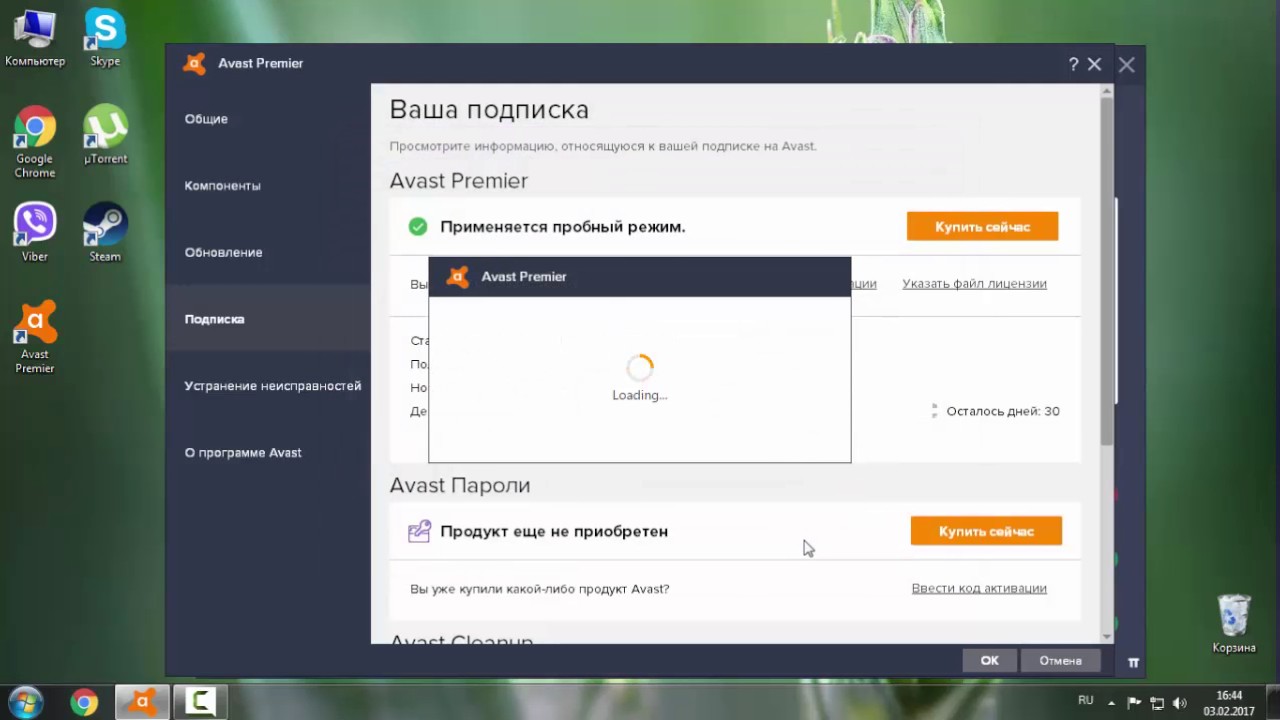Click Купить сейчас for Avast Premier
1280x720 pixels.
pyautogui.click(x=982, y=226)
